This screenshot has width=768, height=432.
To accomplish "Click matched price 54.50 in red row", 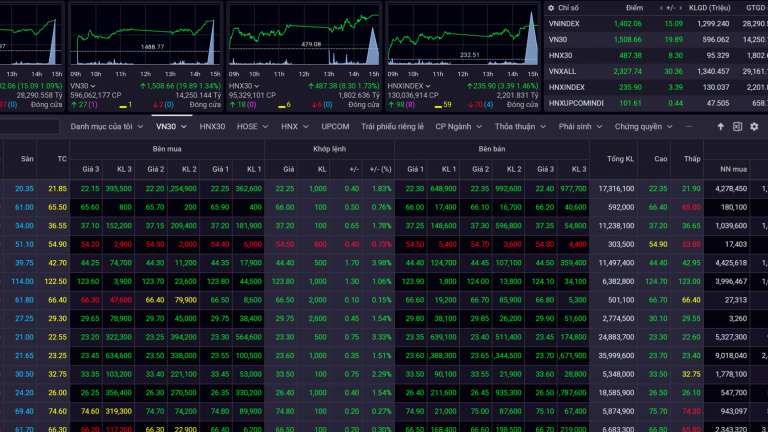I will coord(285,244).
